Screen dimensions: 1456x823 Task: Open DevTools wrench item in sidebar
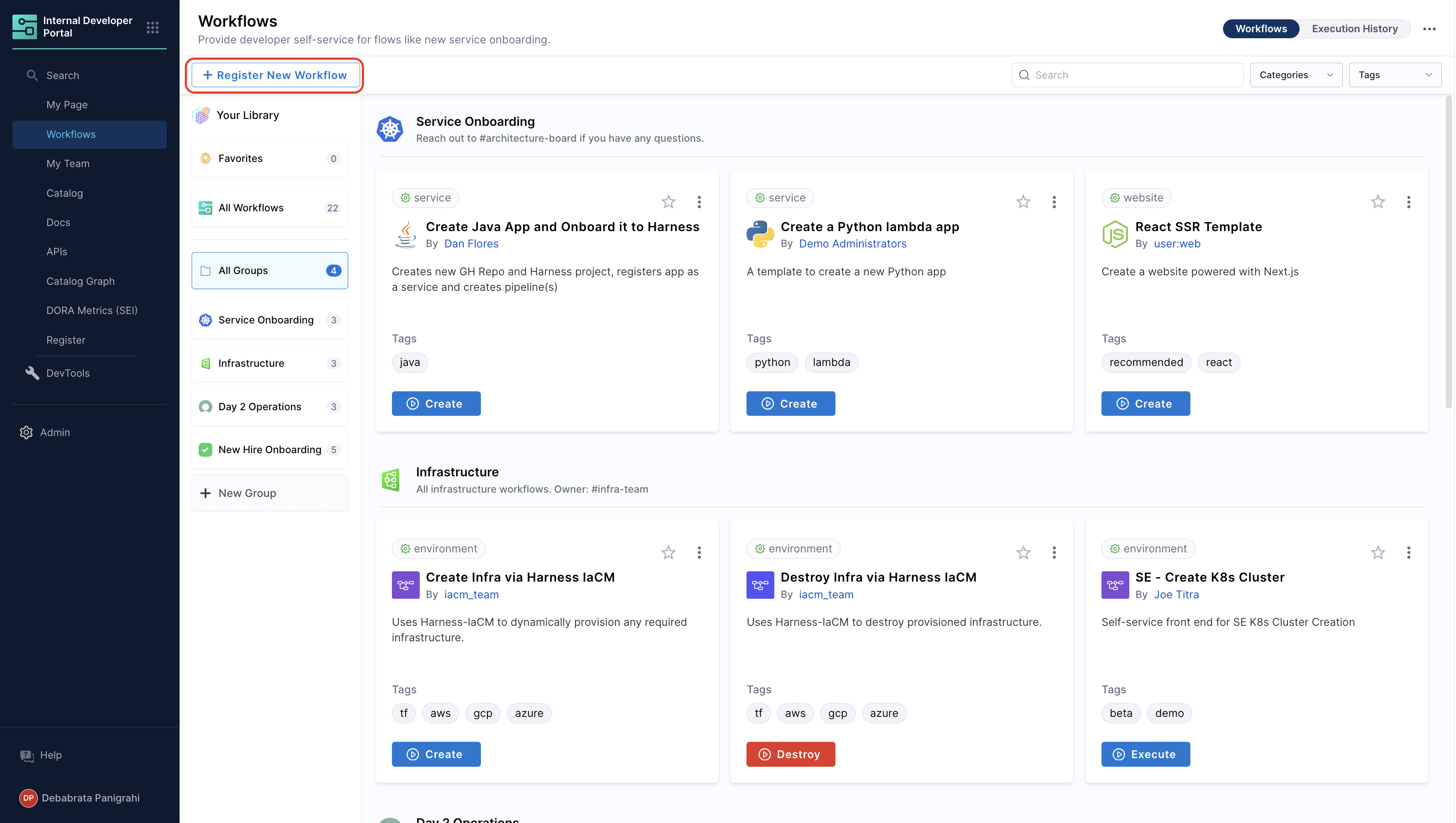coord(33,372)
